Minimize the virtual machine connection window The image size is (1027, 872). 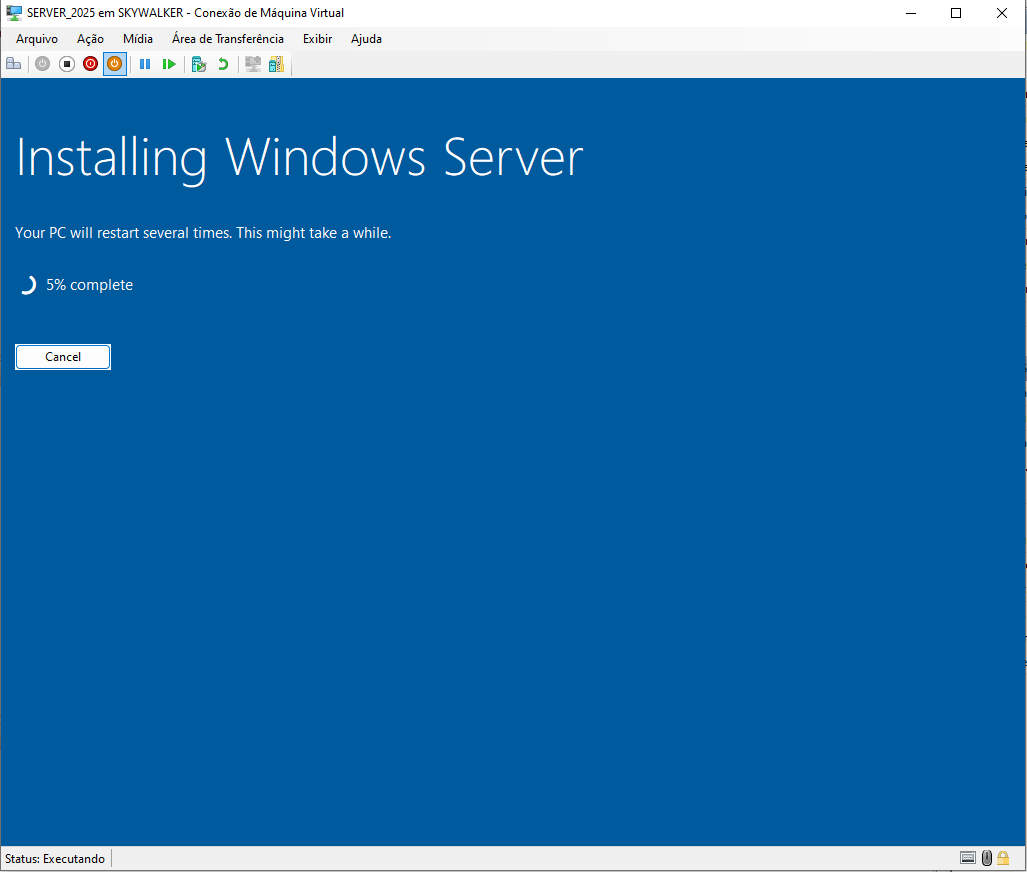[x=910, y=13]
